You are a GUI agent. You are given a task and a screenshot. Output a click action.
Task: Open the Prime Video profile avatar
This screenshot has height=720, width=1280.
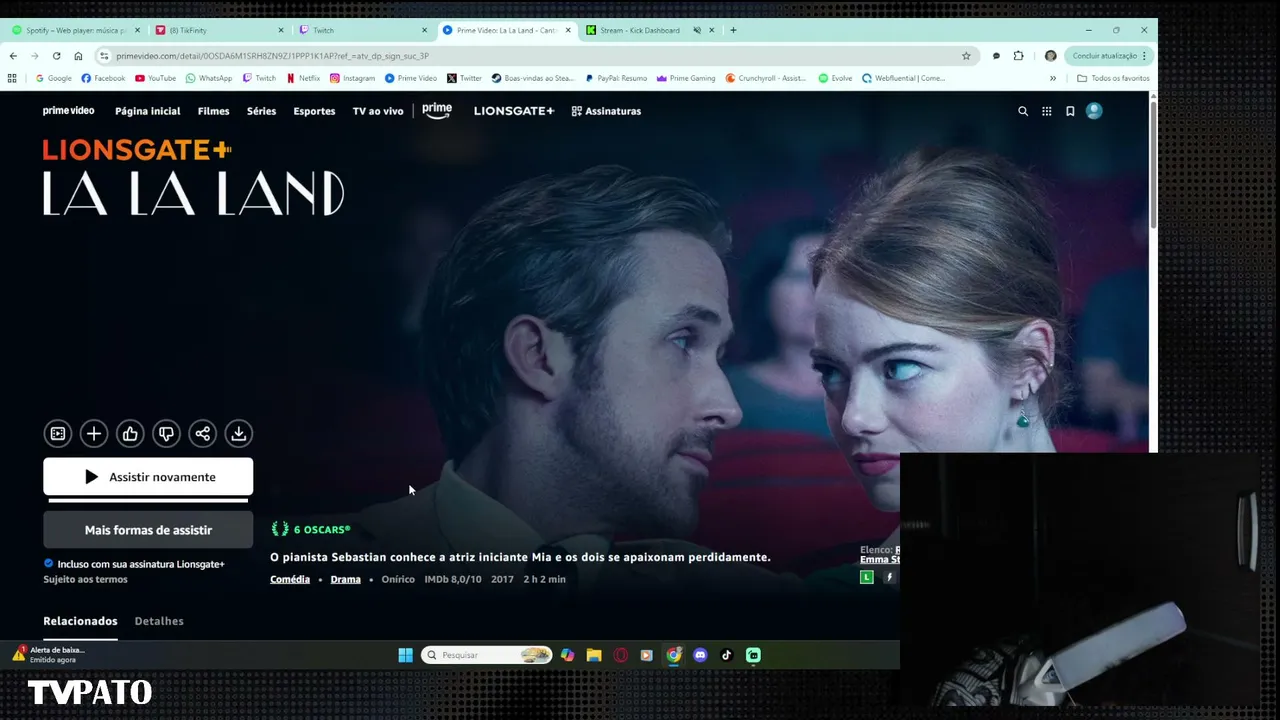pyautogui.click(x=1094, y=111)
